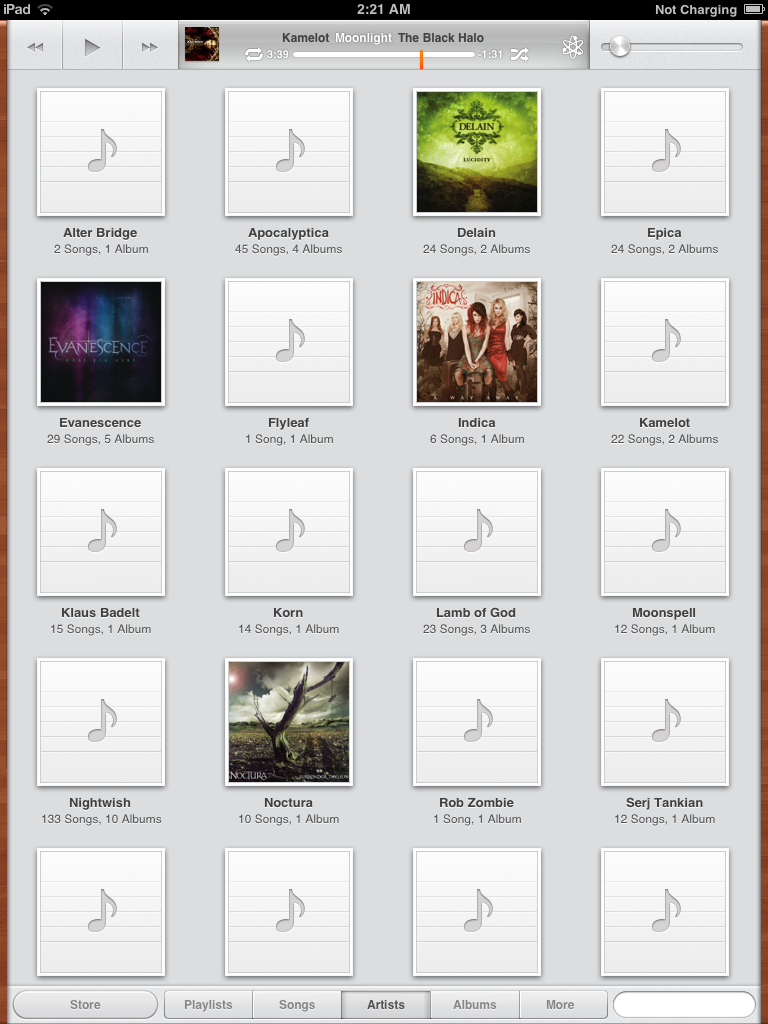Image resolution: width=768 pixels, height=1024 pixels.
Task: Tap the Wi-Fi status icon
Action: [44, 9]
